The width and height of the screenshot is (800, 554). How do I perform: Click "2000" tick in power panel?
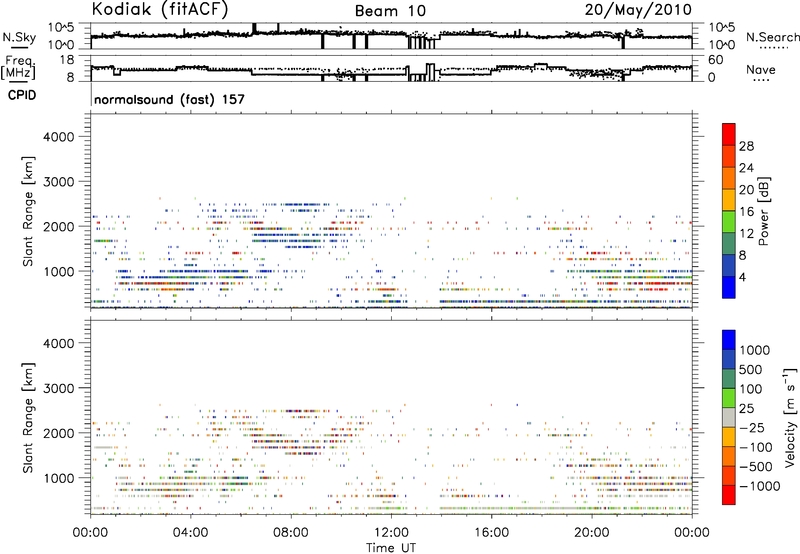[59, 226]
